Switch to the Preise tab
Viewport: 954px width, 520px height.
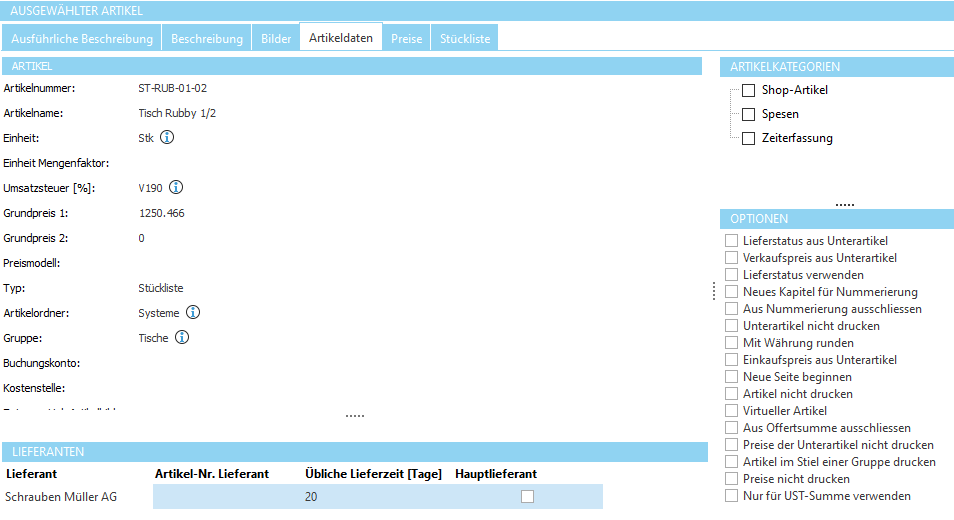406,39
